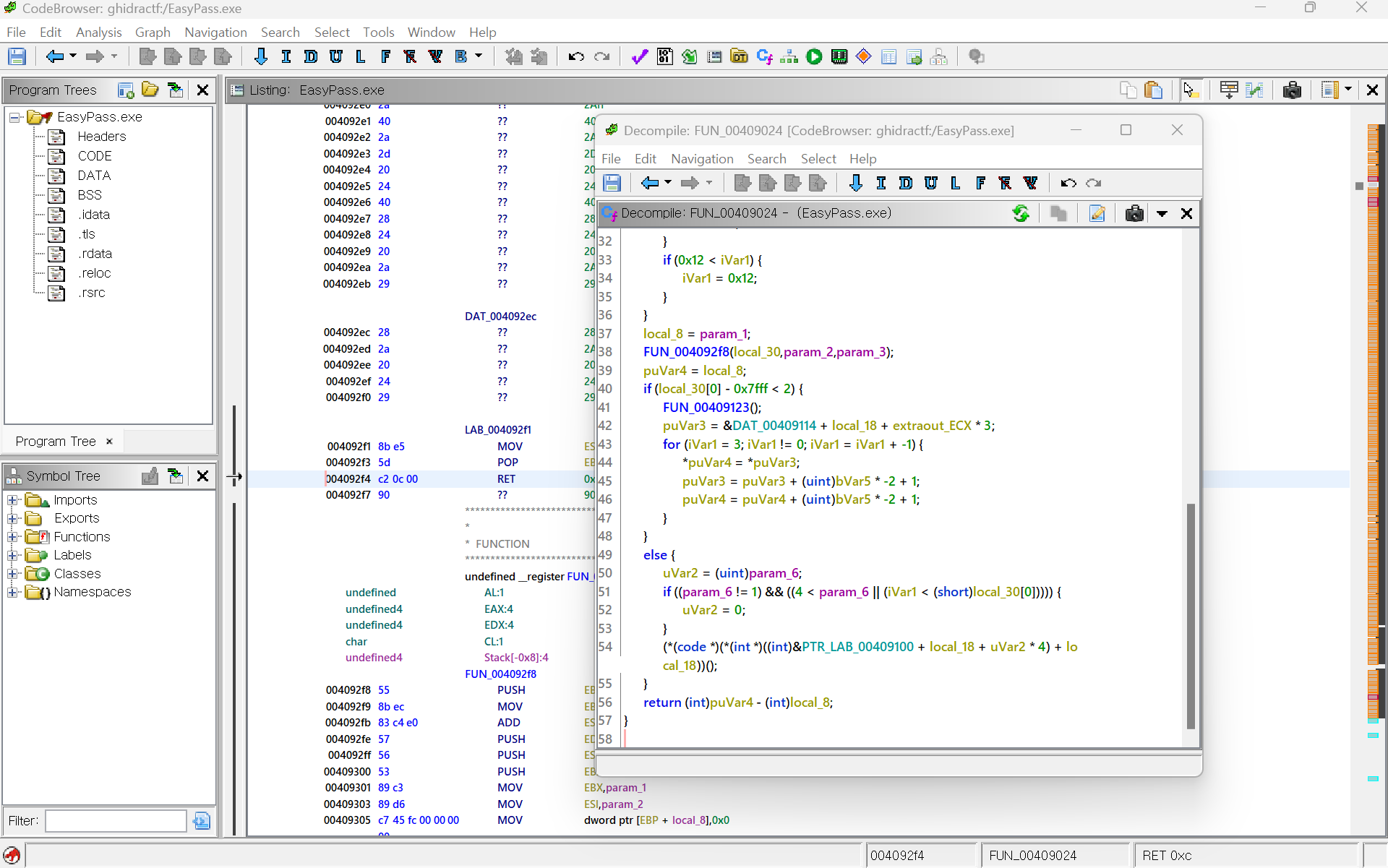1388x868 pixels.
Task: Open the Navigation menu in the CodeBrowser
Action: [x=215, y=33]
